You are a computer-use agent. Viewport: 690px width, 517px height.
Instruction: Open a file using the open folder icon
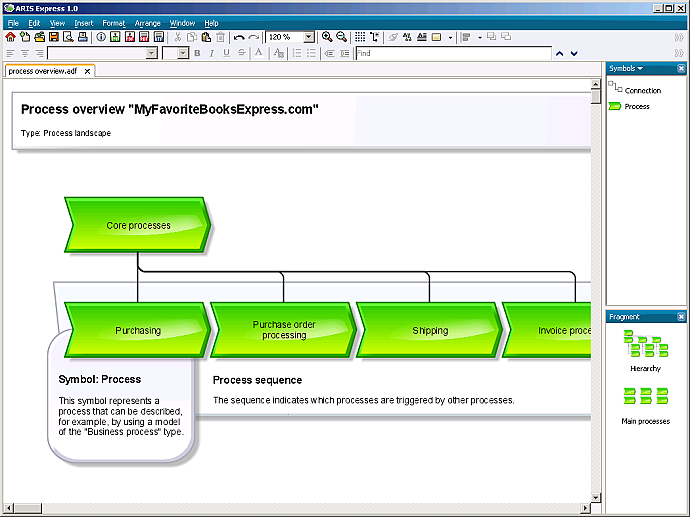pyautogui.click(x=40, y=37)
